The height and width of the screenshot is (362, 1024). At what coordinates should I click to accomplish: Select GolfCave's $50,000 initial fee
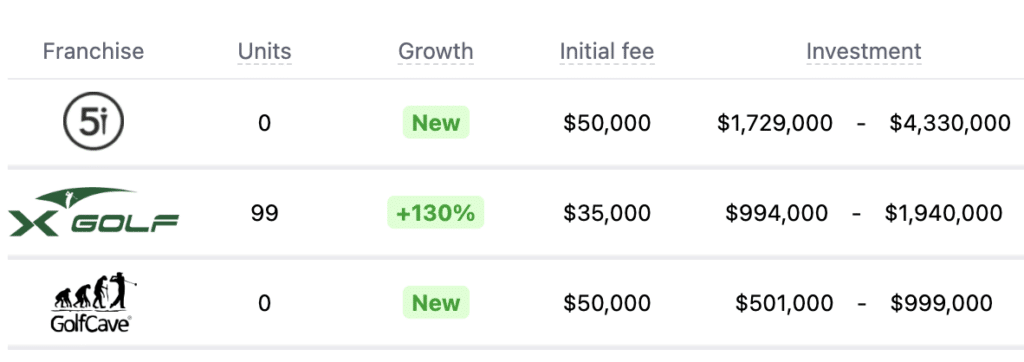tap(607, 303)
